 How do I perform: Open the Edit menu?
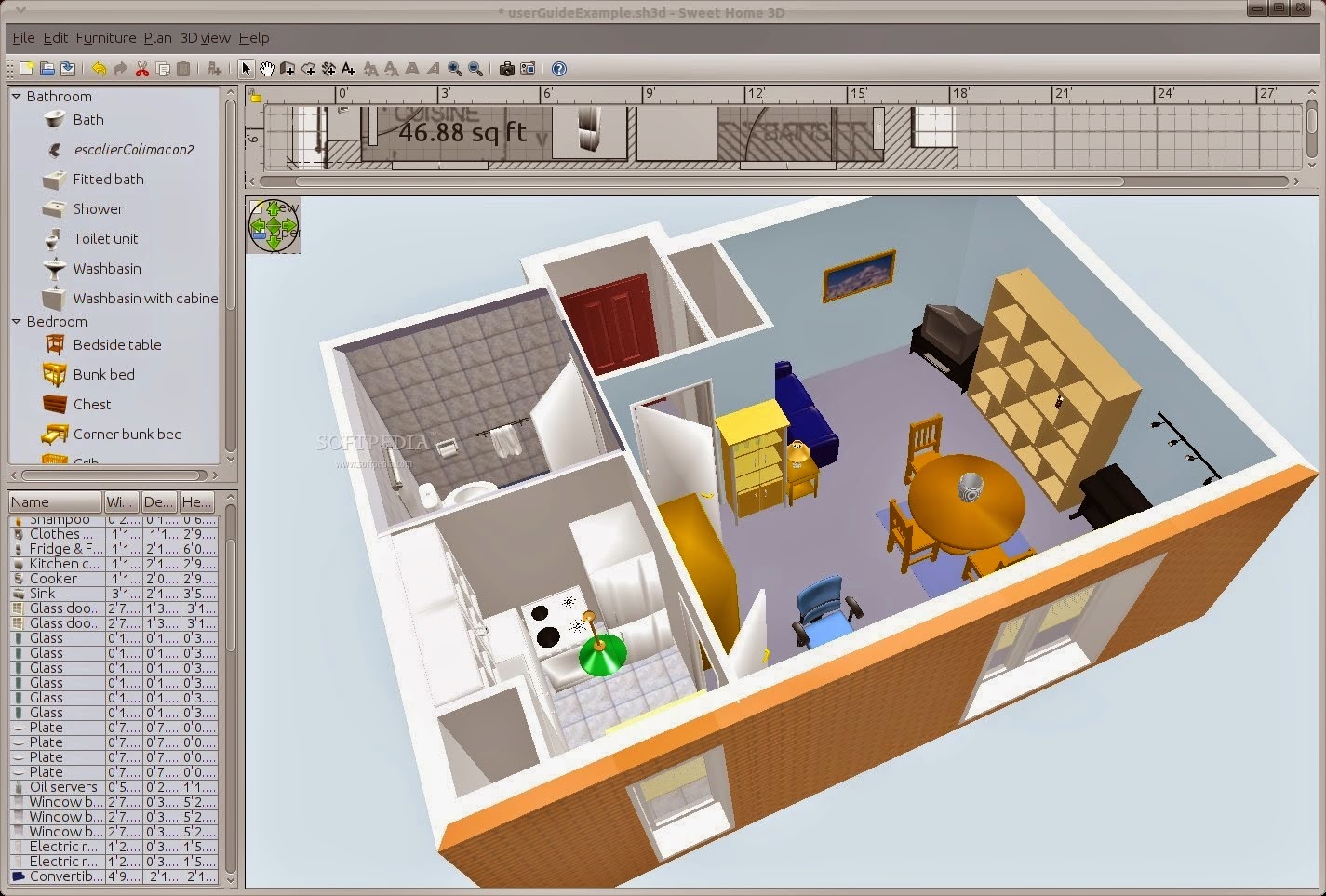pos(56,38)
